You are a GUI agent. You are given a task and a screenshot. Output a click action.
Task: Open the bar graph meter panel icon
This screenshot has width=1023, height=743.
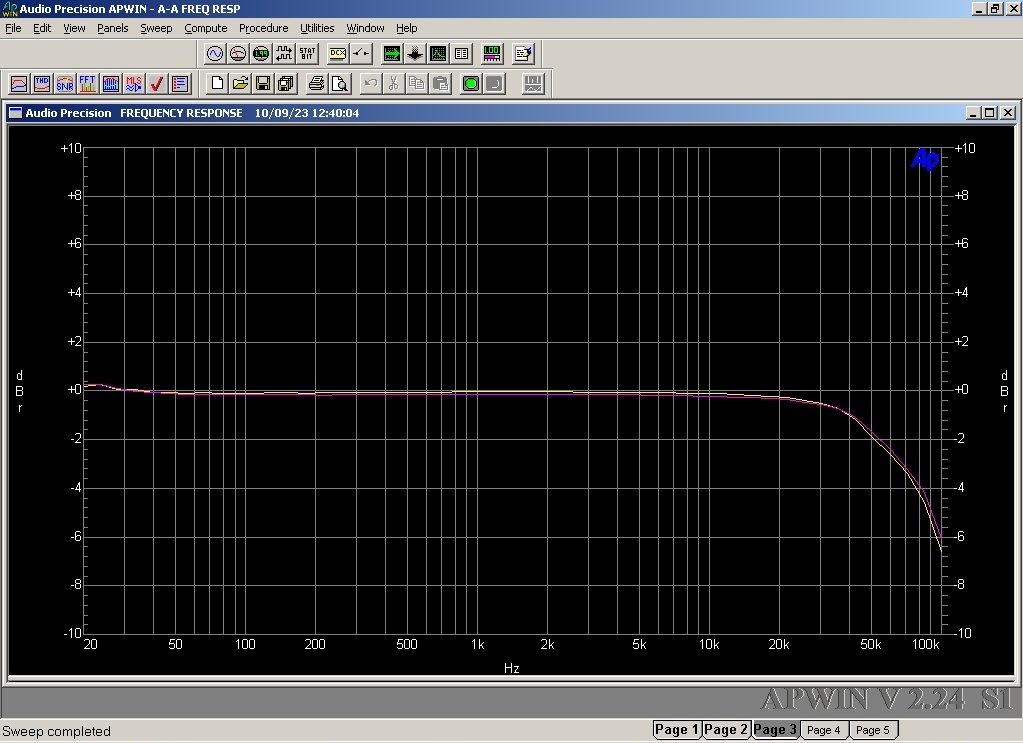pyautogui.click(x=492, y=54)
